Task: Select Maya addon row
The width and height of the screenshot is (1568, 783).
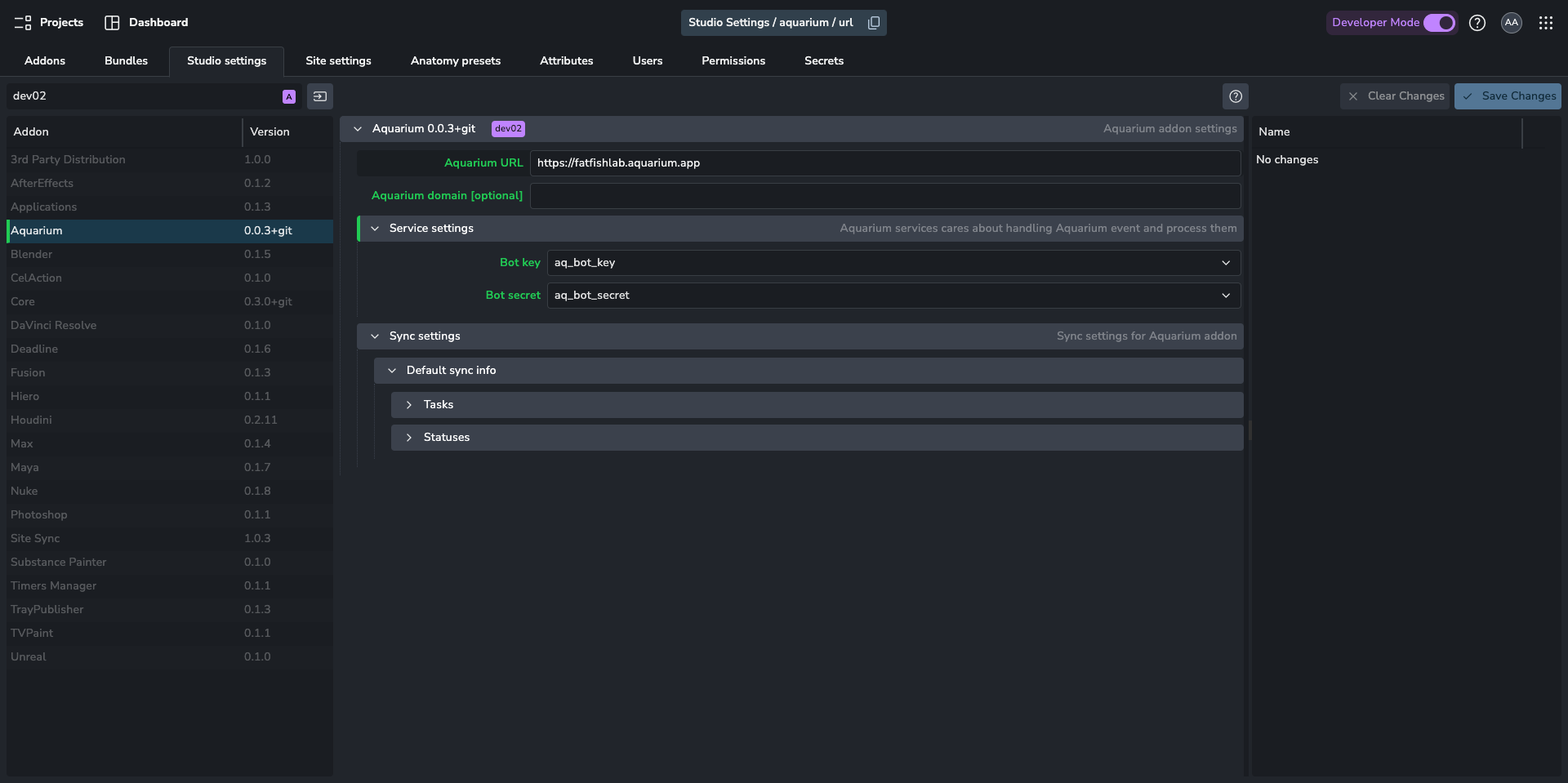Action: coord(170,468)
